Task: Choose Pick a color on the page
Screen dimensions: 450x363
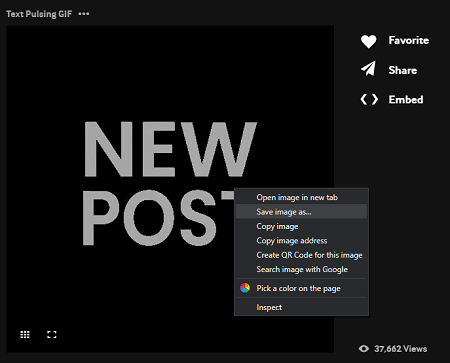Action: 302,288
